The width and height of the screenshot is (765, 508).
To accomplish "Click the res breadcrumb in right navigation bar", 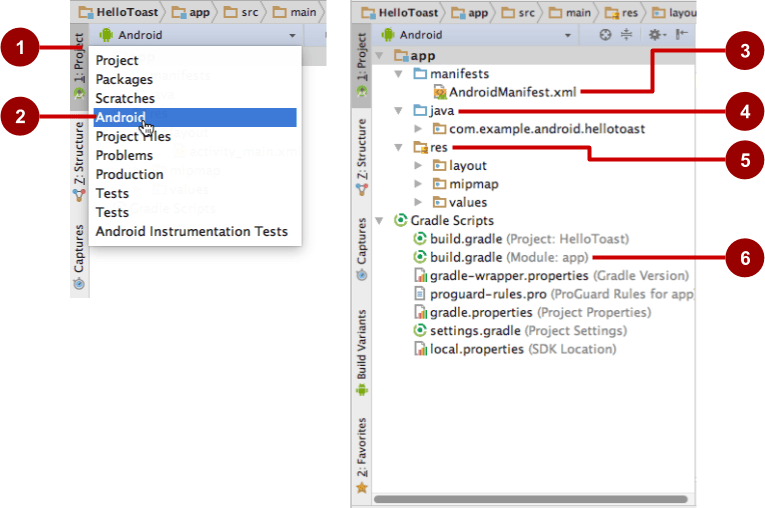I will tap(622, 13).
